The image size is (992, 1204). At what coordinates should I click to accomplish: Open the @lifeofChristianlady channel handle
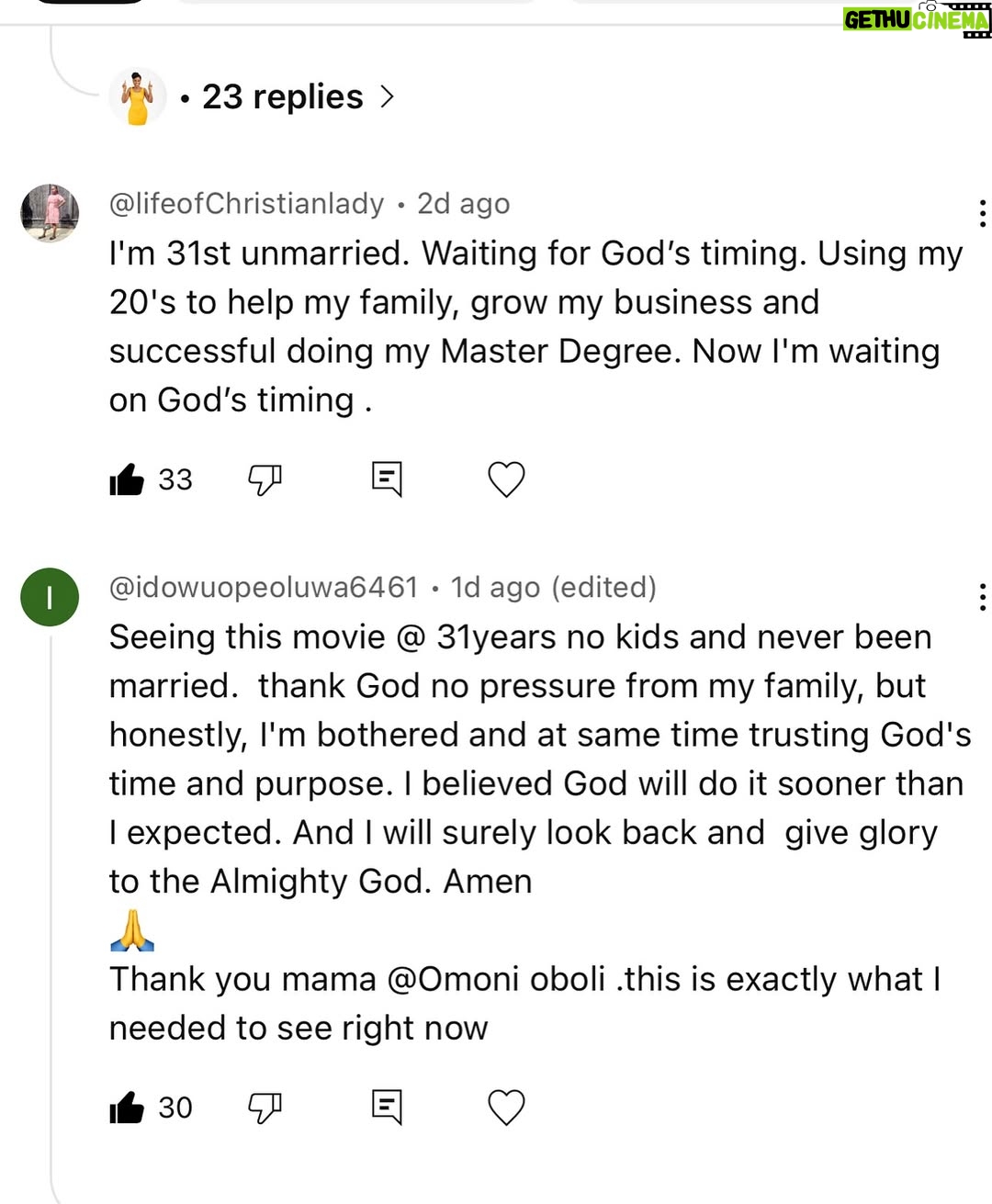[246, 203]
